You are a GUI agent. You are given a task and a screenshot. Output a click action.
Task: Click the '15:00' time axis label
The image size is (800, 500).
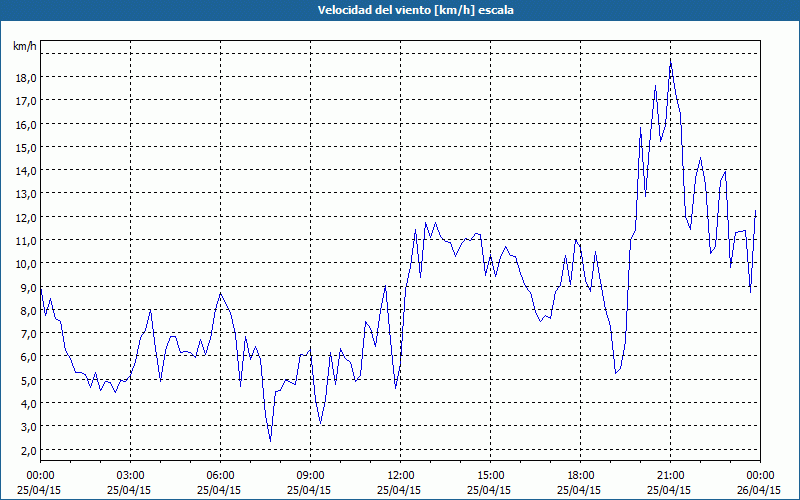pos(490,476)
